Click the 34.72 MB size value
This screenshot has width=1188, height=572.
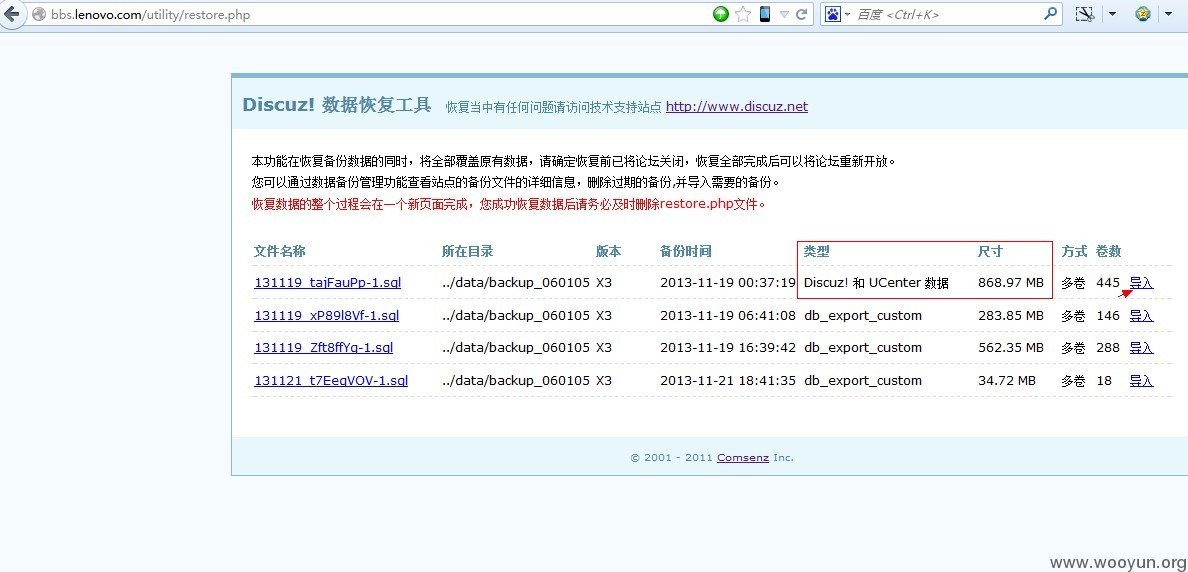pyautogui.click(x=1007, y=380)
